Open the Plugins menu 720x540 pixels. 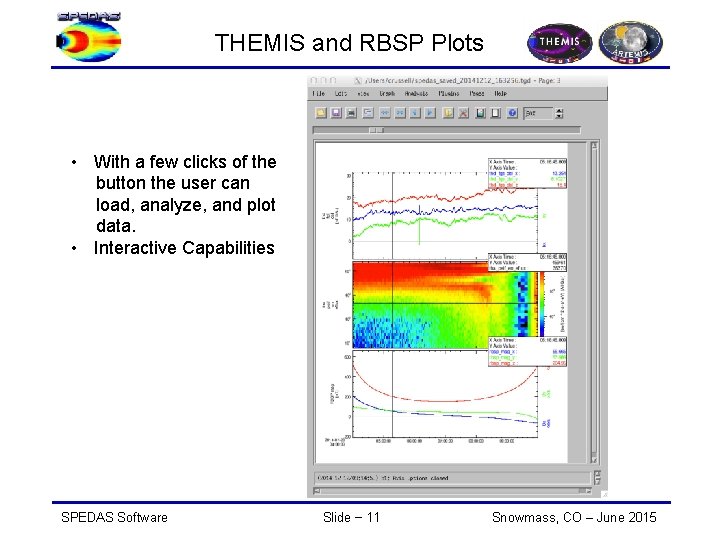coord(449,93)
